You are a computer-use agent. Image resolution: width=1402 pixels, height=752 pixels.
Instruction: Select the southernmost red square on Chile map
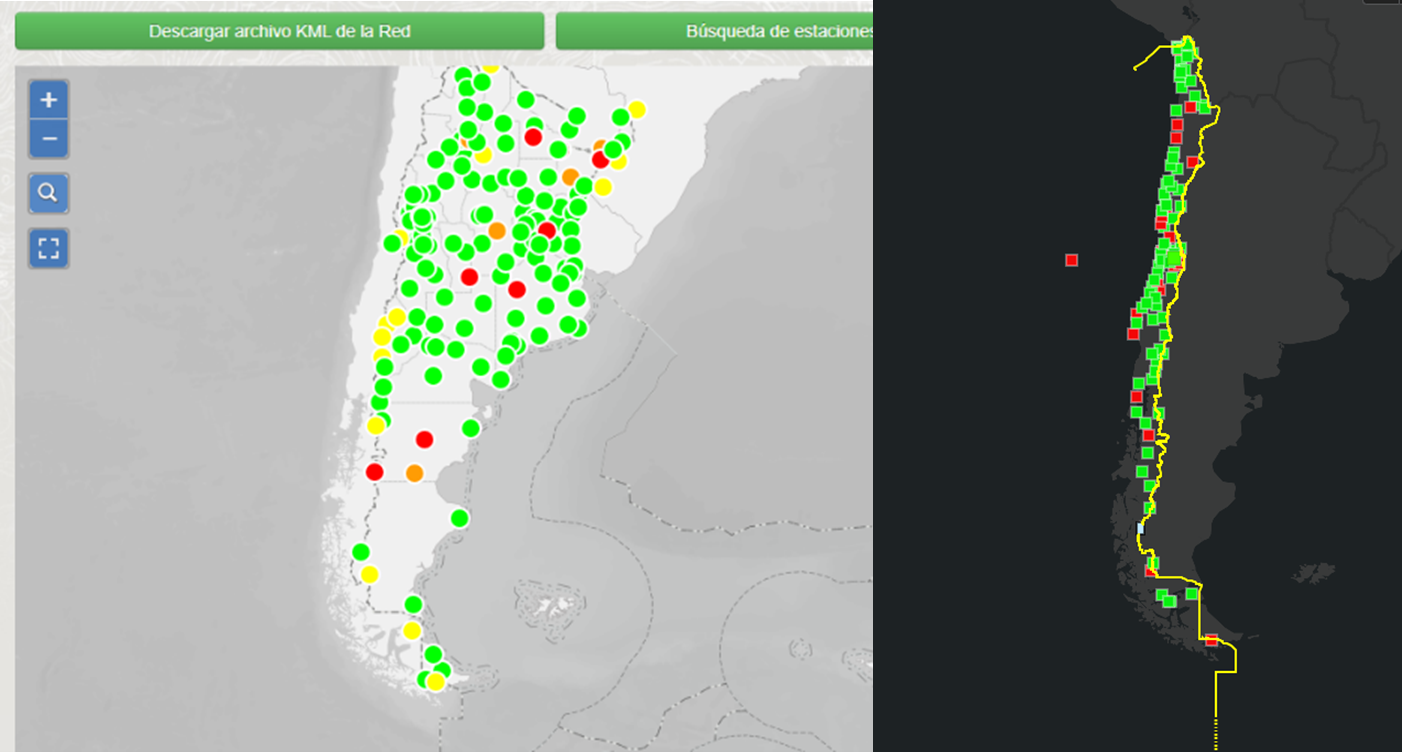(1211, 640)
